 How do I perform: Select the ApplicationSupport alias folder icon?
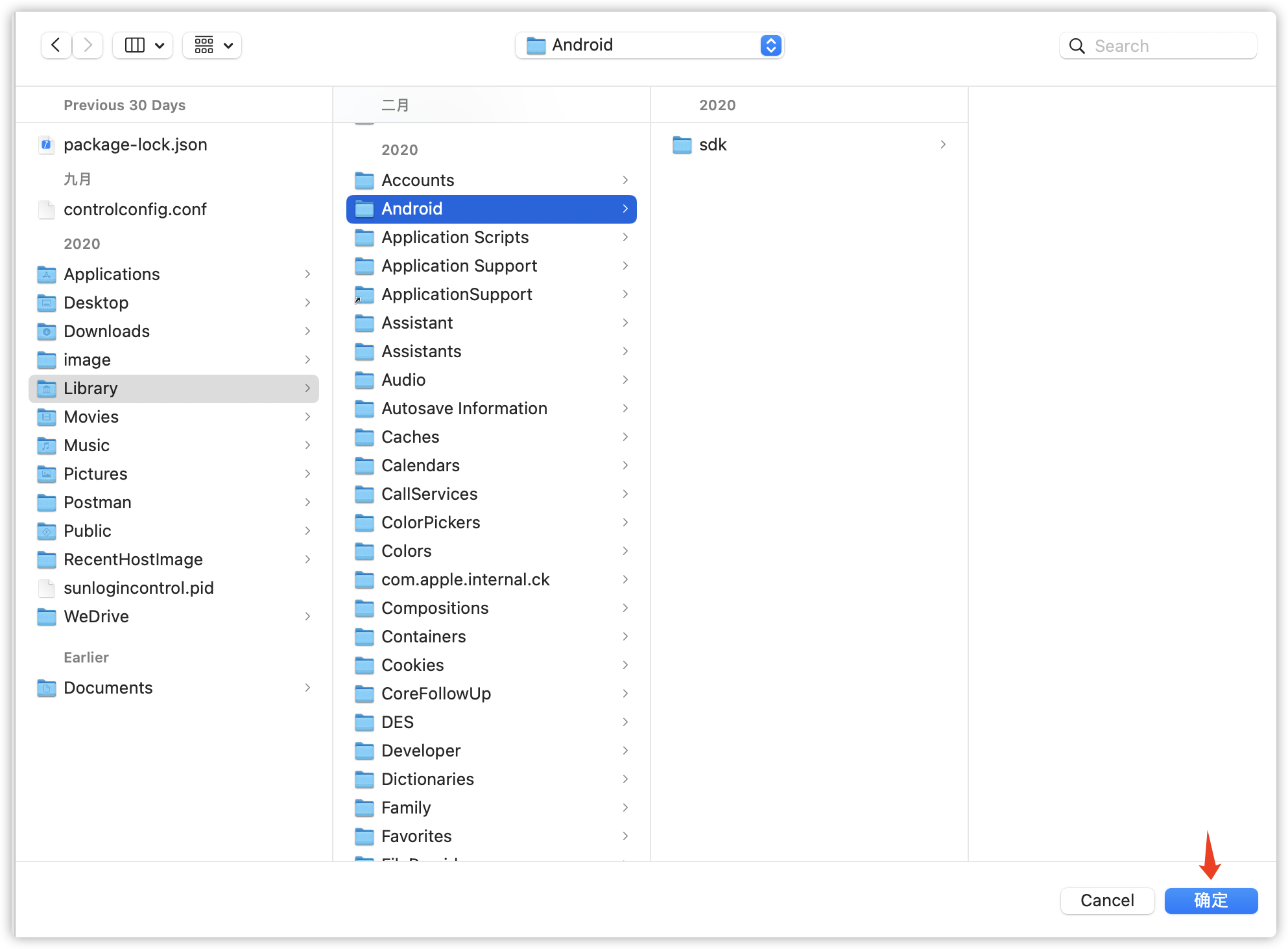coord(364,295)
